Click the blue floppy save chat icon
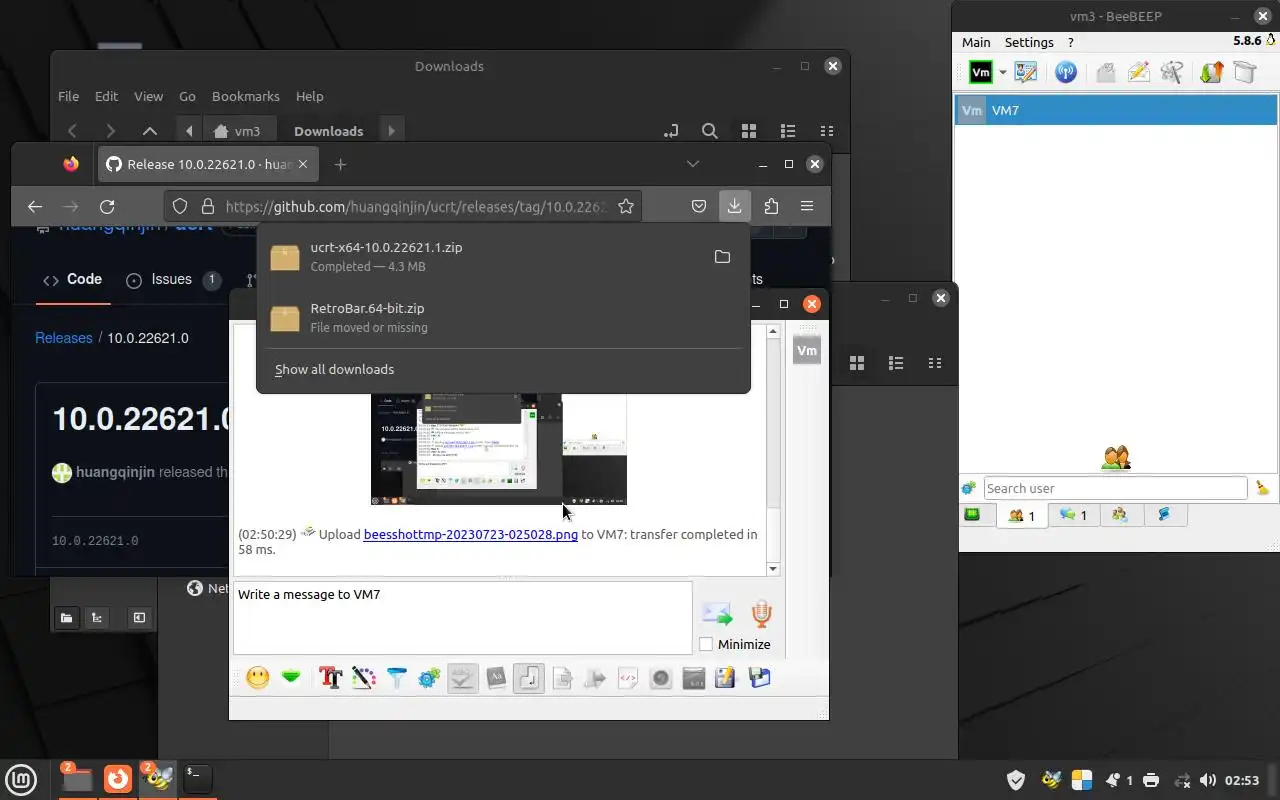The height and width of the screenshot is (800, 1280). [759, 678]
